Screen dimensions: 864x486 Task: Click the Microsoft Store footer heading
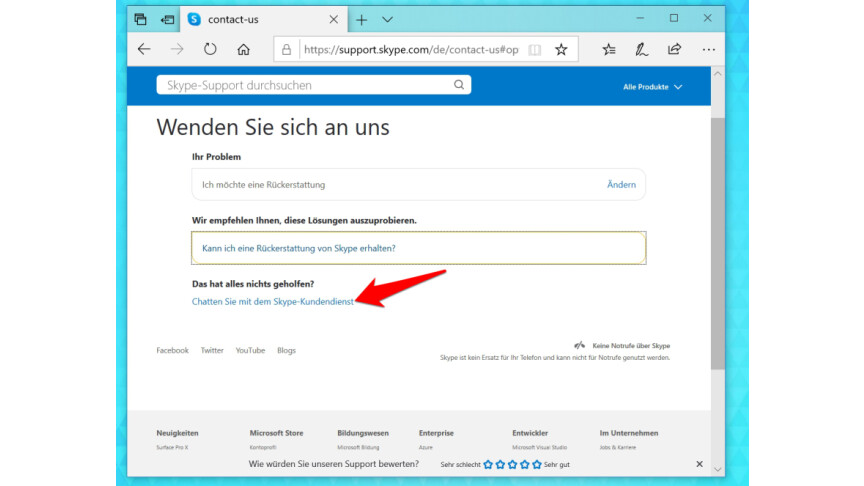(x=276, y=433)
